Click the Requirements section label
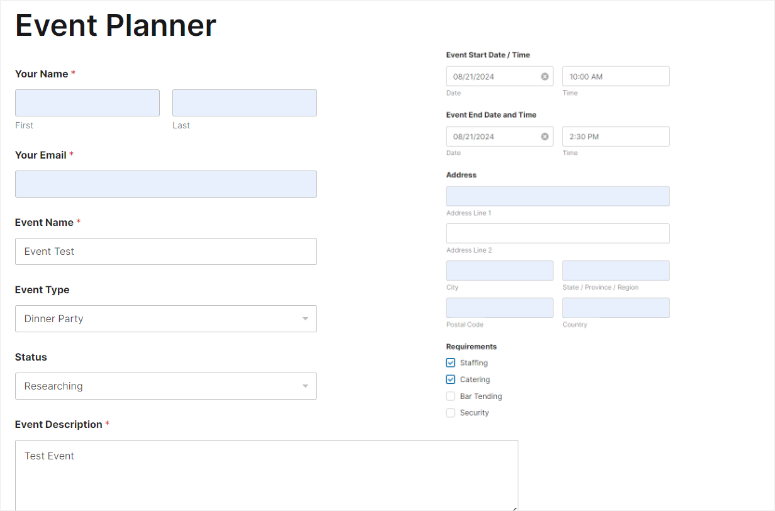Screen dimensions: 775x511 click(x=472, y=346)
